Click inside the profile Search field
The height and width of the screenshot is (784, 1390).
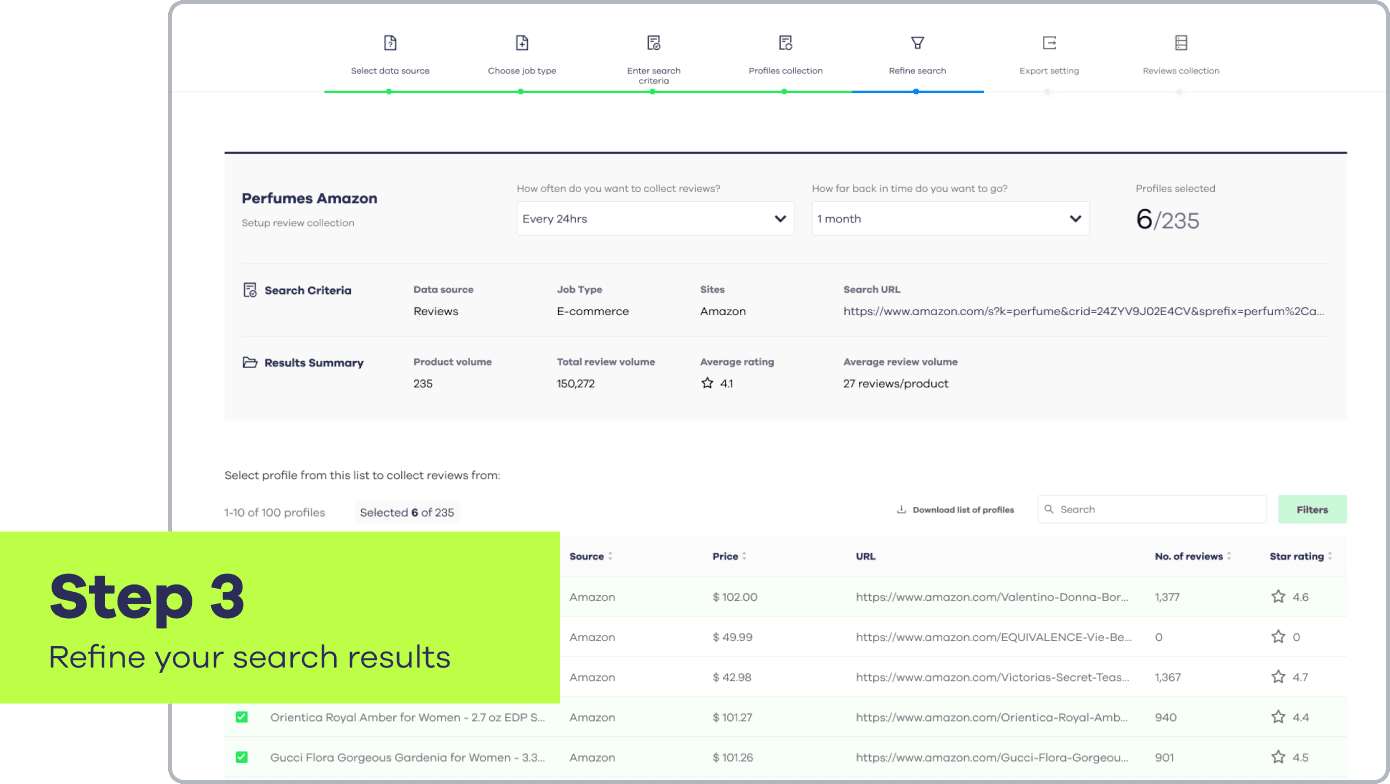click(x=1150, y=509)
